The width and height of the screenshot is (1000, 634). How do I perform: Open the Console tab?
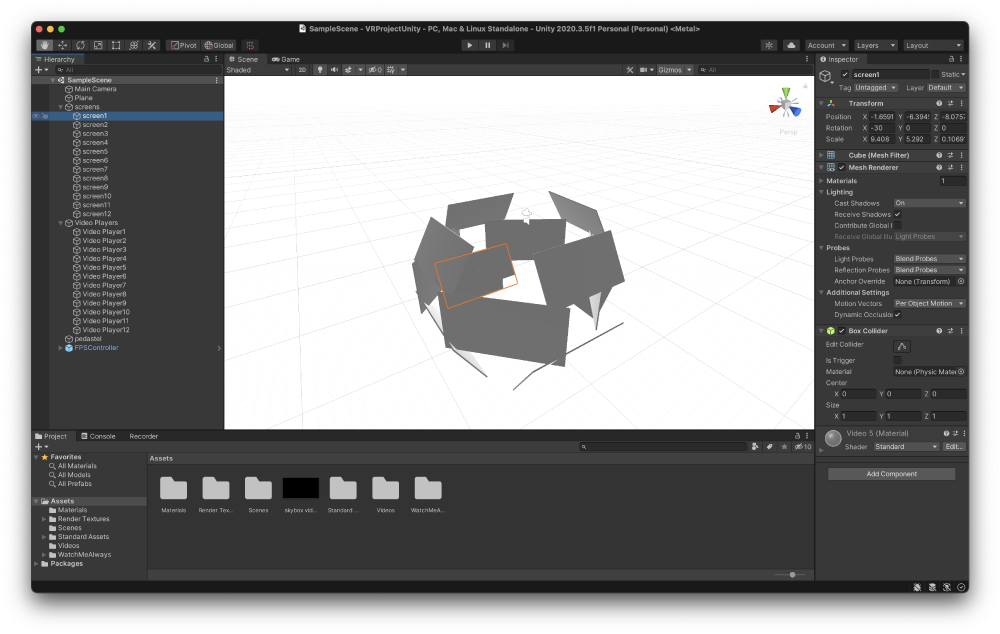[99, 436]
